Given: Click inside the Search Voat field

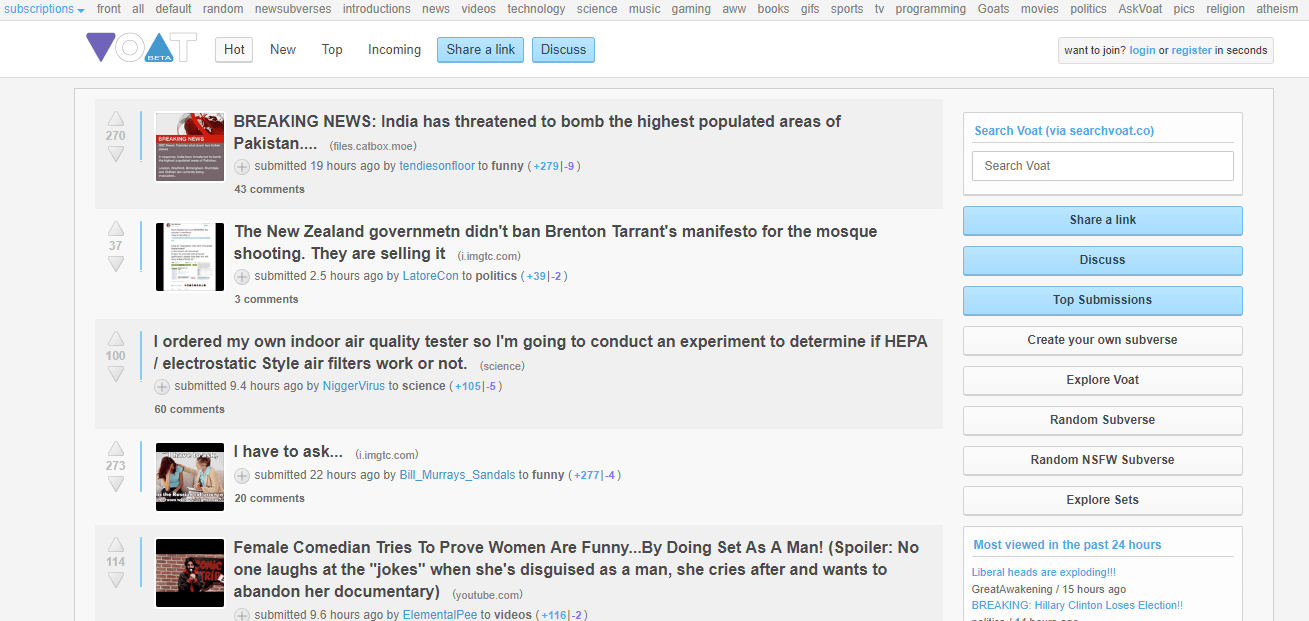Looking at the screenshot, I should (1102, 165).
